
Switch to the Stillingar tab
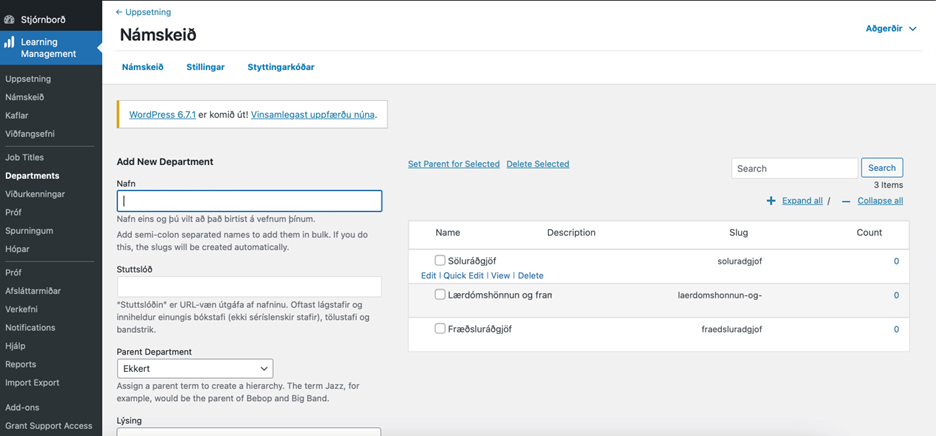pyautogui.click(x=205, y=67)
